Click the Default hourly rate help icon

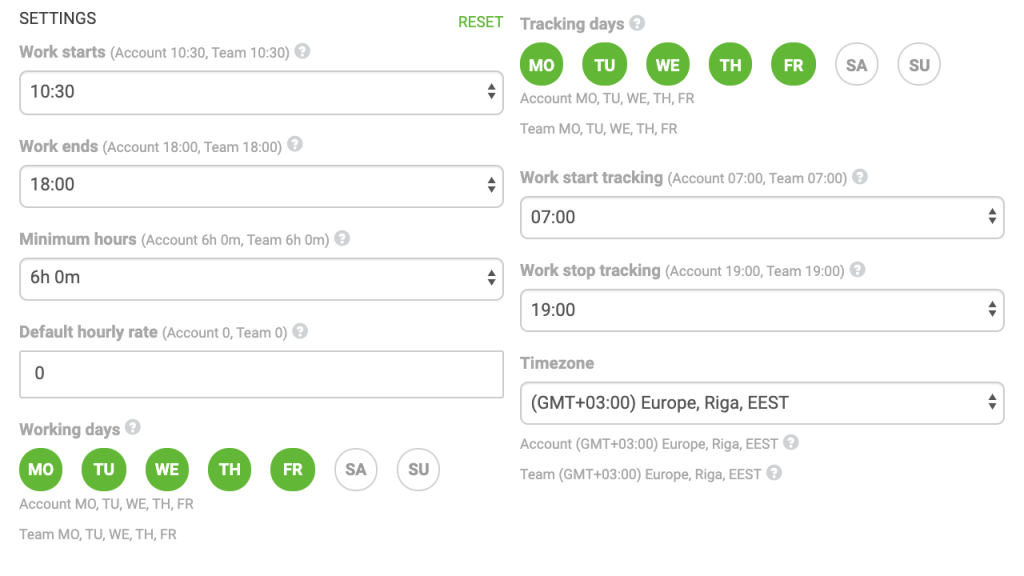(x=299, y=331)
